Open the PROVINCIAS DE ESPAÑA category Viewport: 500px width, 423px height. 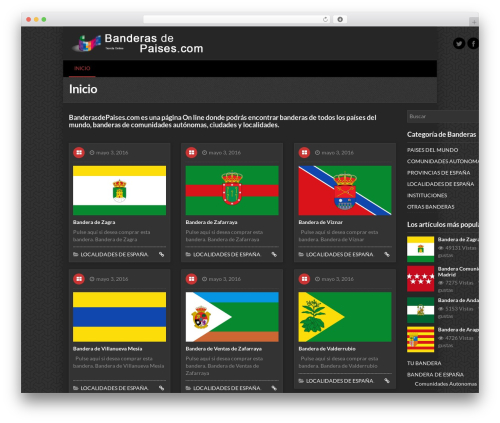click(x=438, y=173)
